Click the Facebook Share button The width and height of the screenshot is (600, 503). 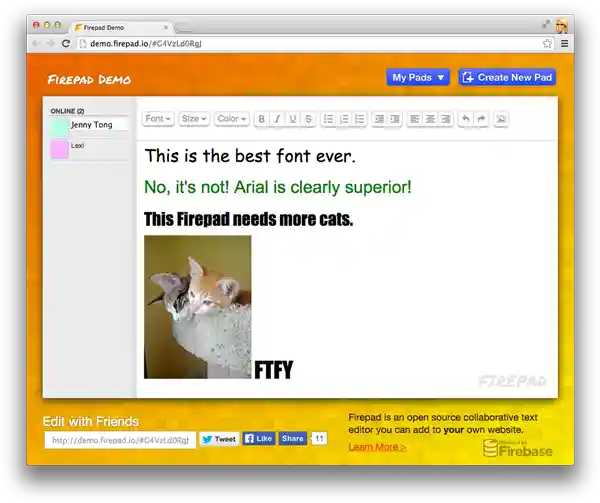pyautogui.click(x=293, y=438)
